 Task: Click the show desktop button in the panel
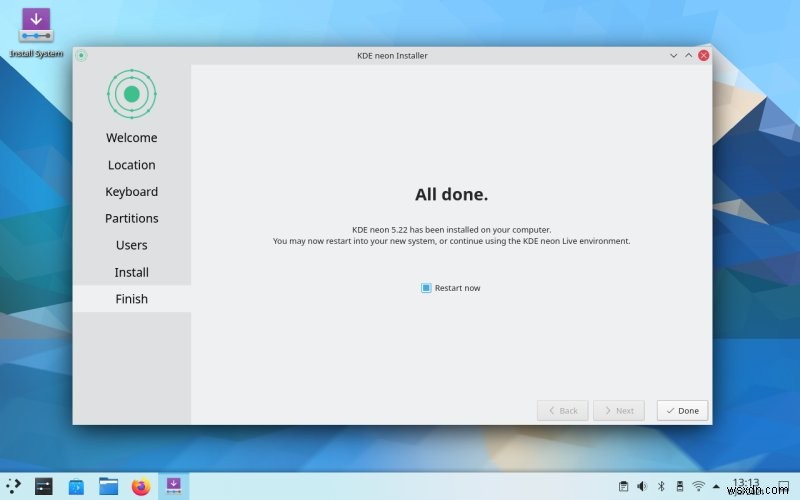point(784,486)
